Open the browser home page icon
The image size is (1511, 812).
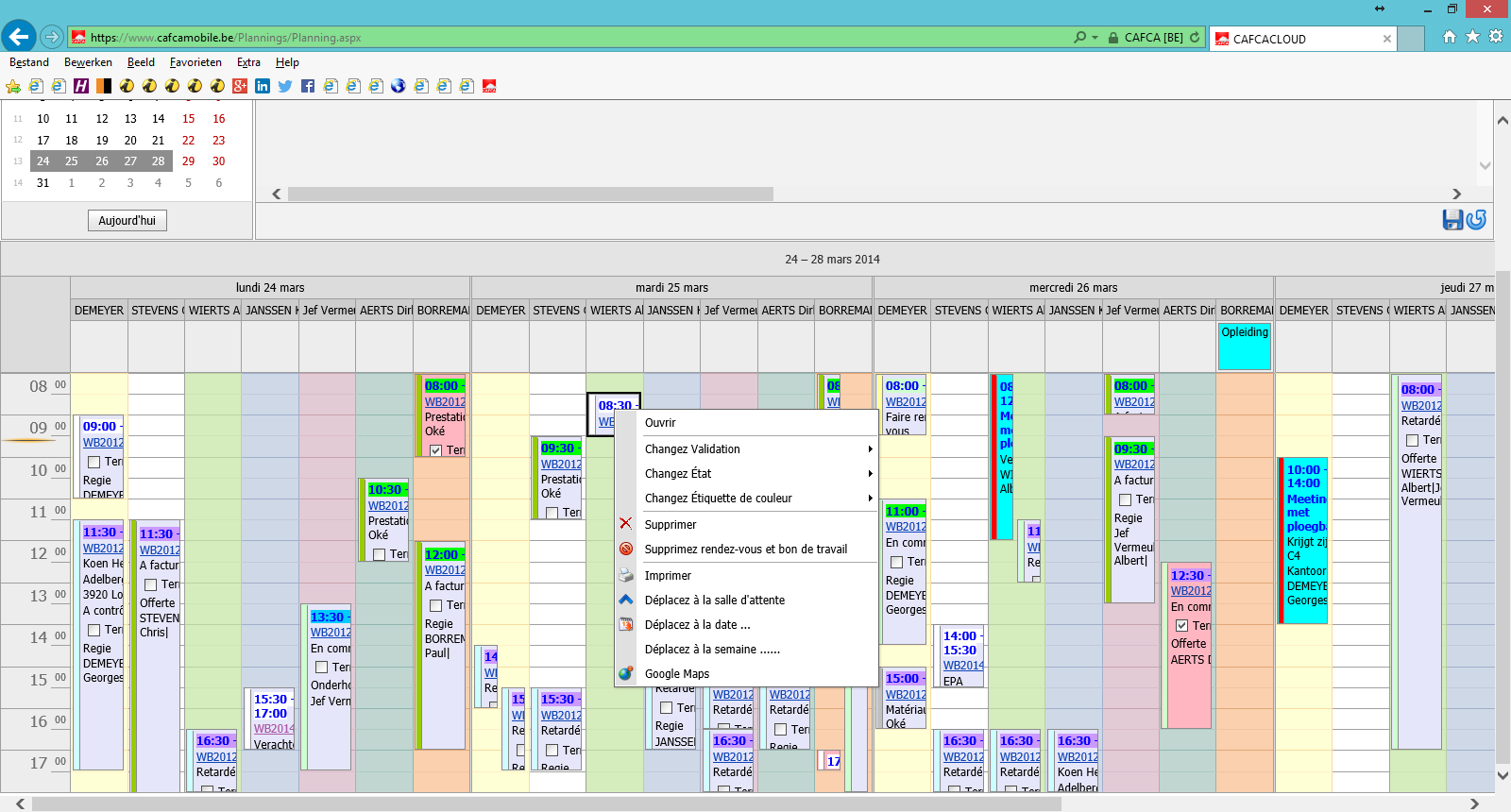[1450, 37]
